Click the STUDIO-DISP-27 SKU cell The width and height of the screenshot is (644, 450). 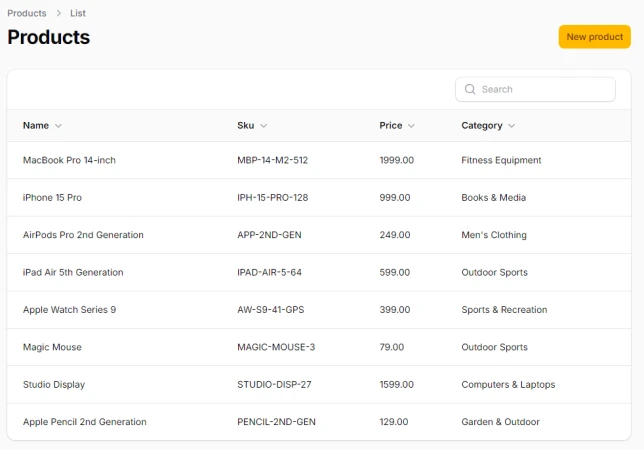(x=275, y=385)
